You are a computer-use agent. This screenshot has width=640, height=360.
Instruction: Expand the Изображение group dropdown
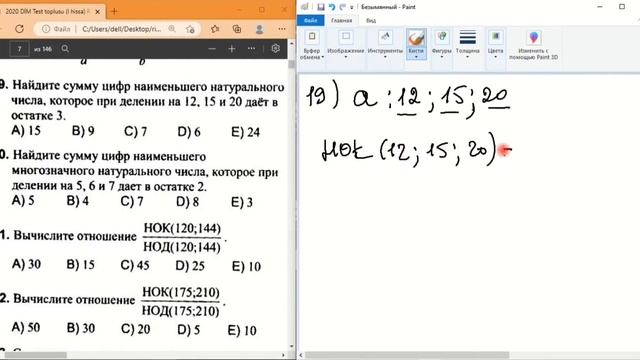[x=346, y=57]
